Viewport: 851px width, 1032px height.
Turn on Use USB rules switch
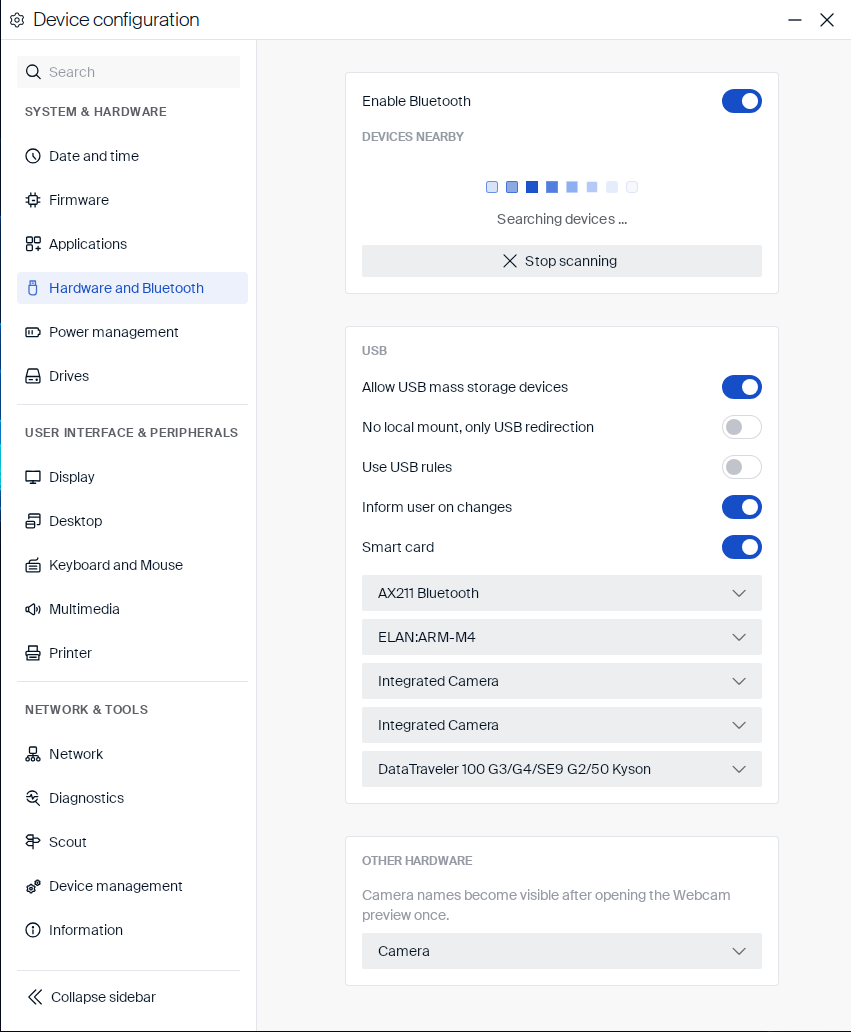click(x=742, y=467)
